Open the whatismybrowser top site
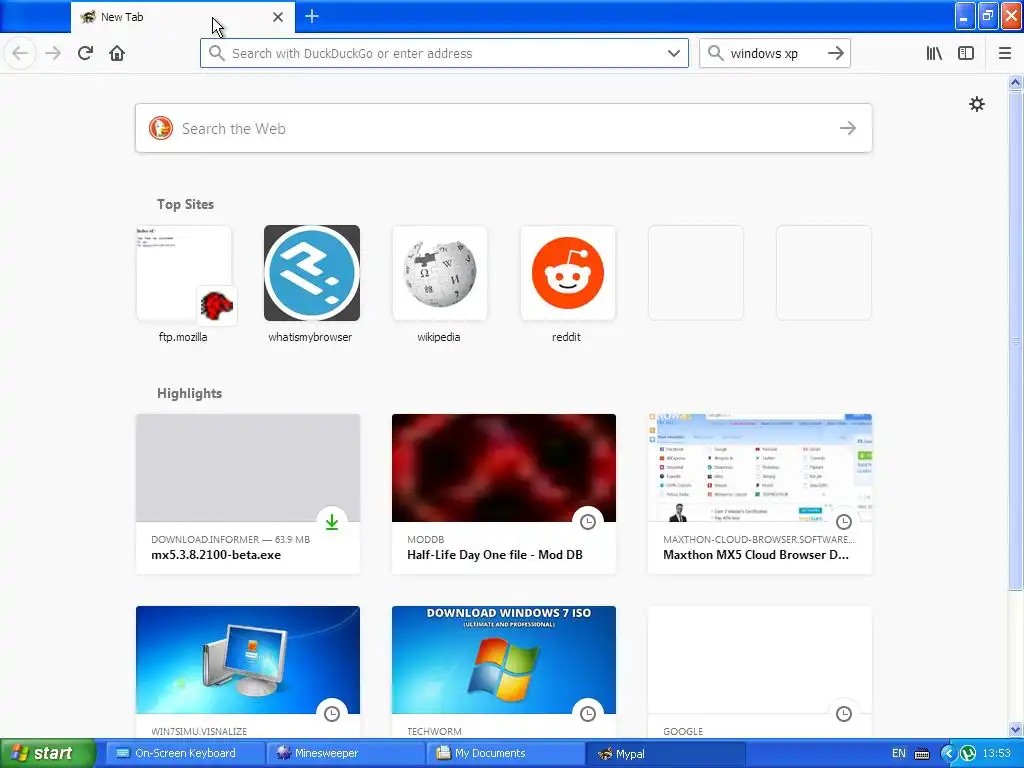 312,273
